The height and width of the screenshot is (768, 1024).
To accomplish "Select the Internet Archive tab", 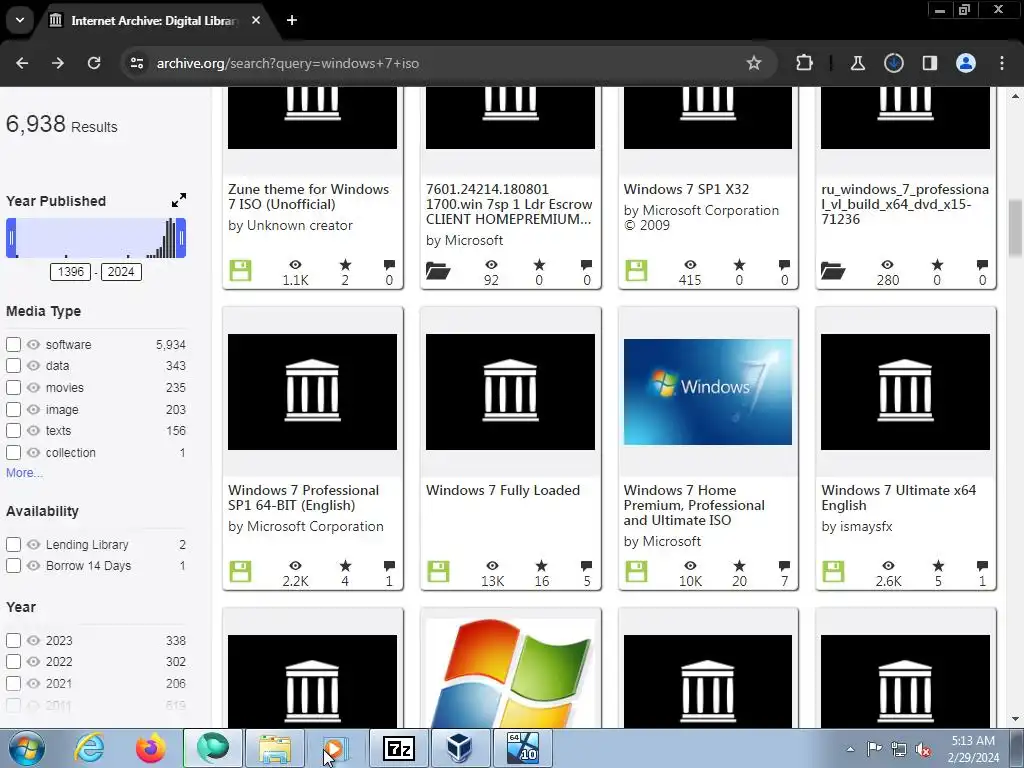I will 155,20.
